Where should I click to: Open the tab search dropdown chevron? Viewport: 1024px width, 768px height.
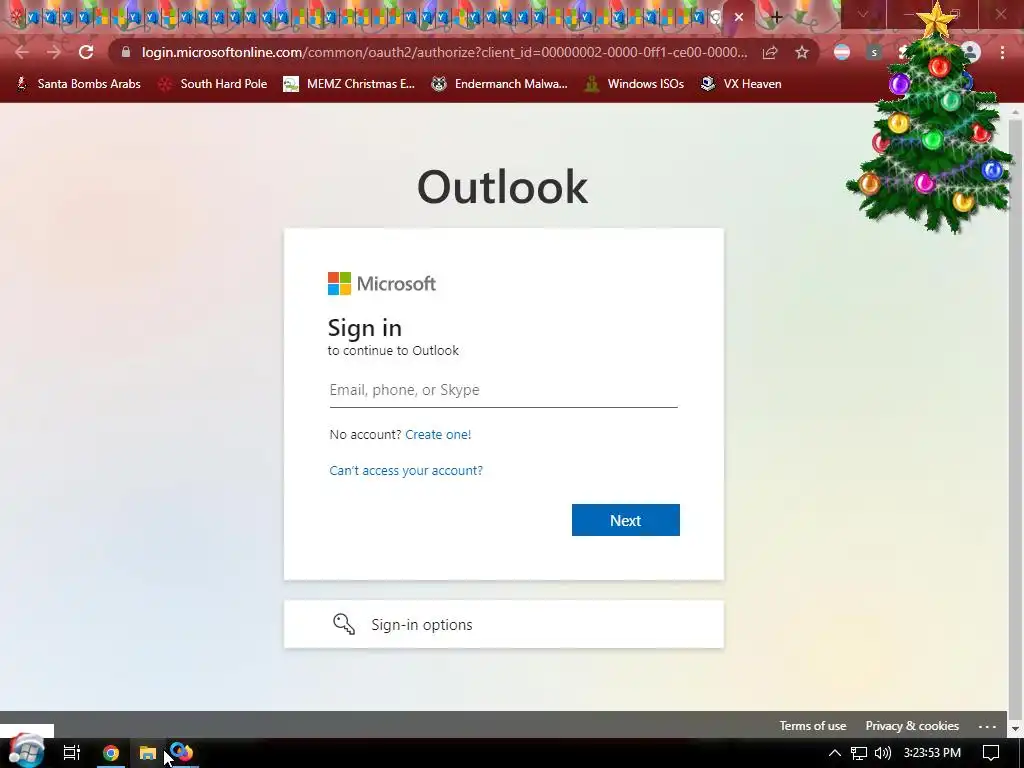pyautogui.click(x=862, y=14)
